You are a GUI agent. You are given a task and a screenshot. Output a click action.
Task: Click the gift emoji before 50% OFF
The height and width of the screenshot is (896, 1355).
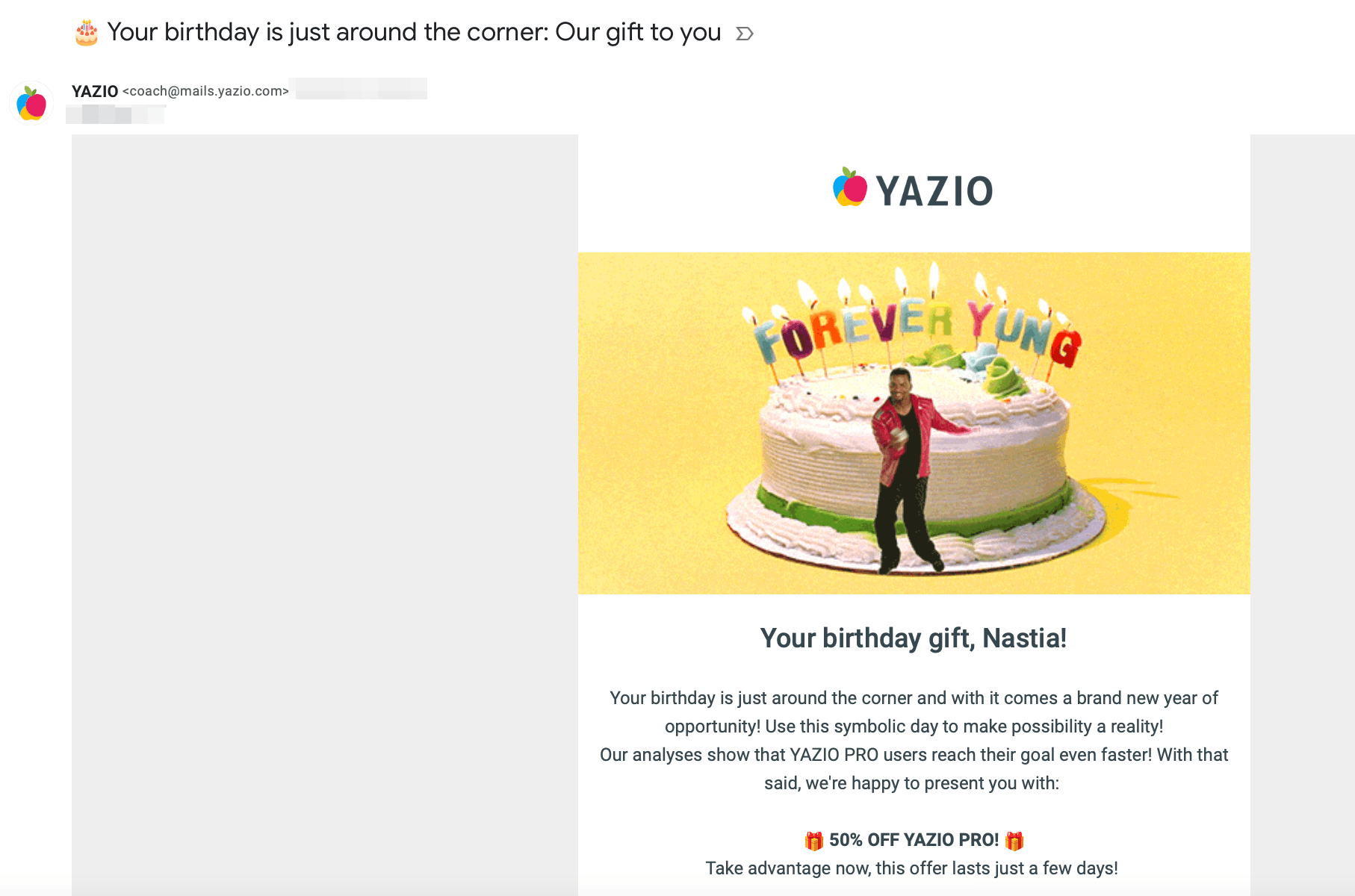pos(813,841)
